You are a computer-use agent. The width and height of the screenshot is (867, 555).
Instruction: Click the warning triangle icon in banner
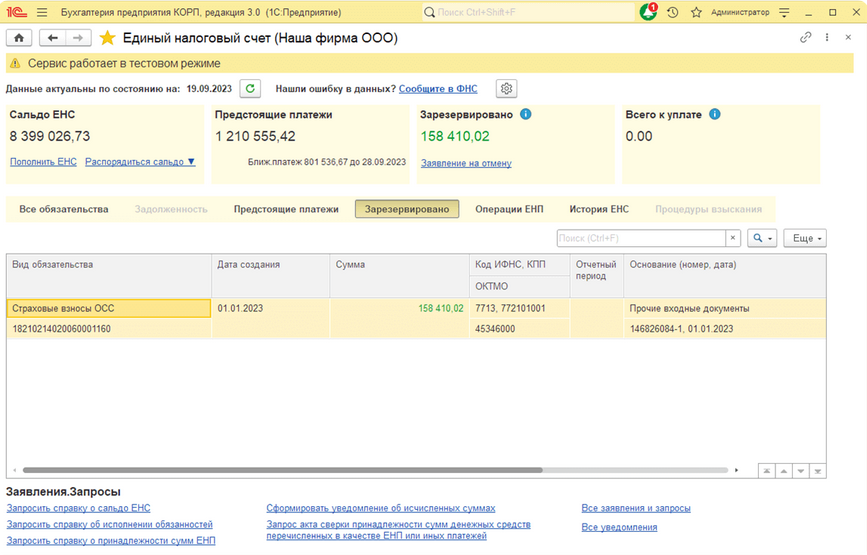click(x=15, y=64)
